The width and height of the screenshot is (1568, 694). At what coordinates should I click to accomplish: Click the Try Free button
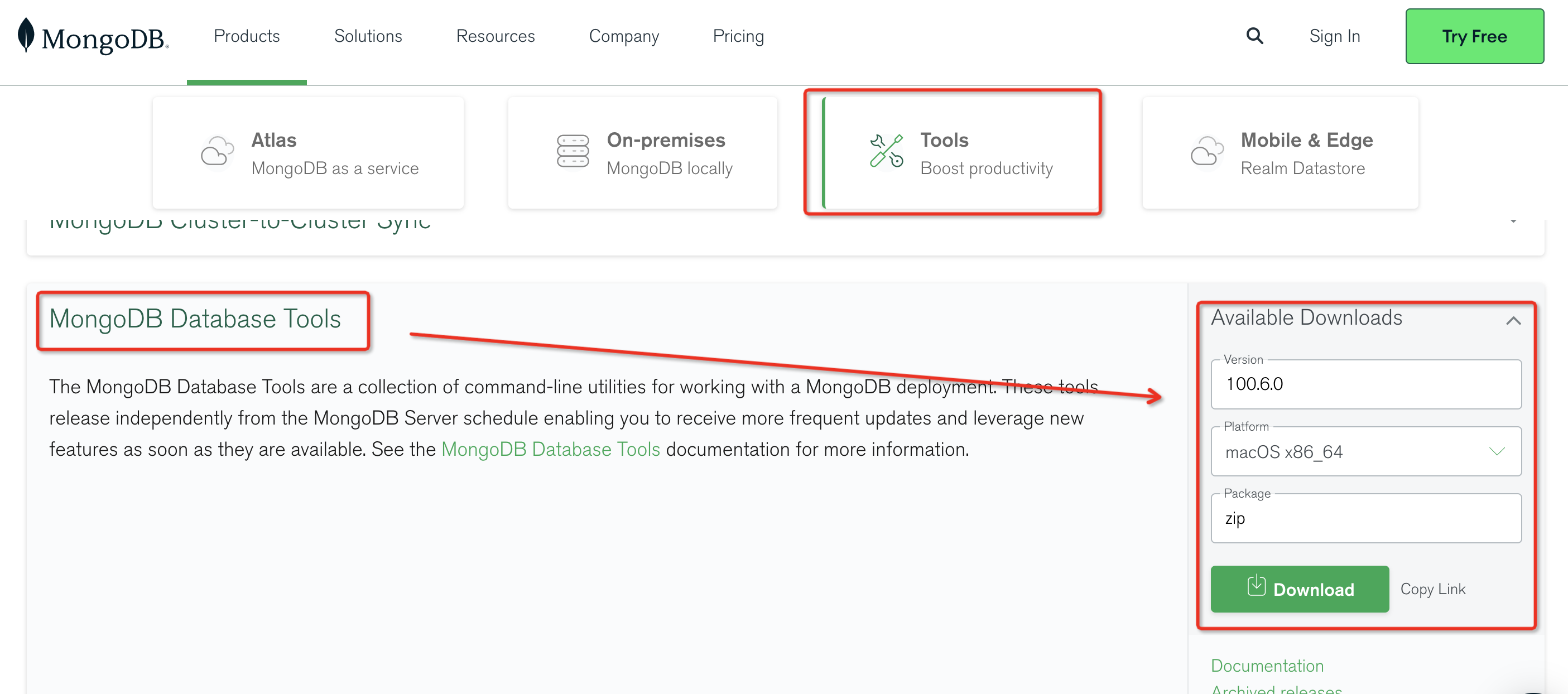coord(1474,36)
